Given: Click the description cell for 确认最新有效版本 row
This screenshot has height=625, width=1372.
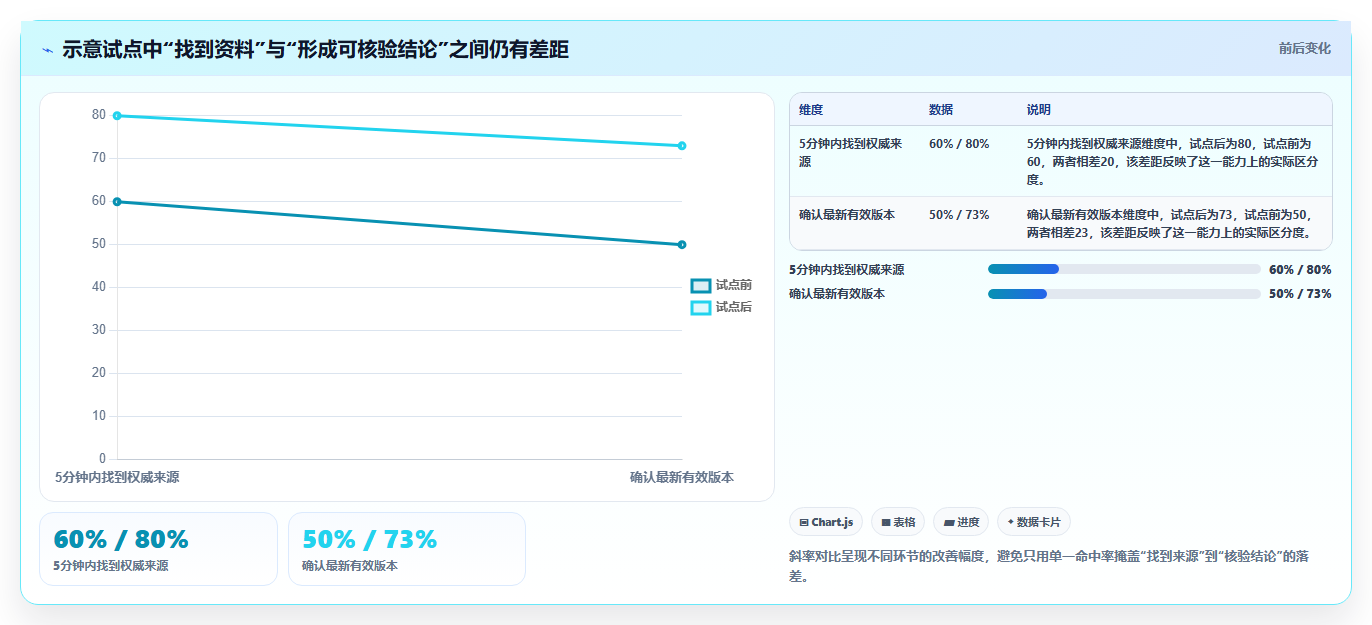Looking at the screenshot, I should pos(1174,223).
